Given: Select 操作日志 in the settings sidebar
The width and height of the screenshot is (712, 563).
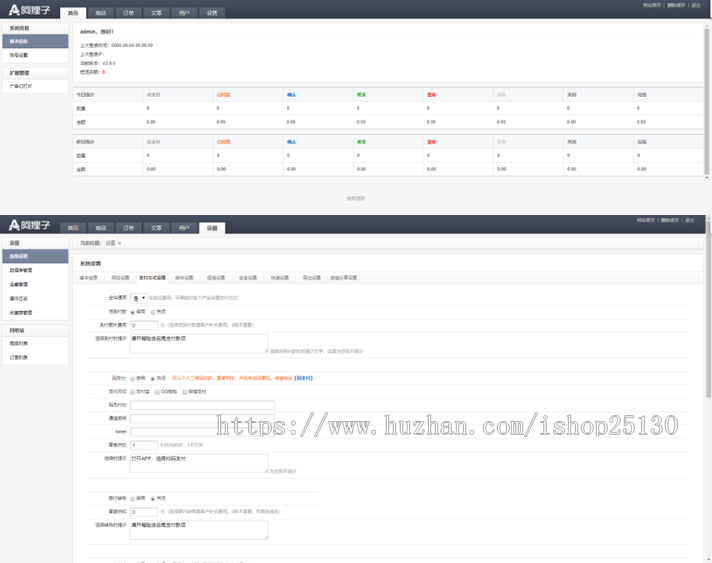Looking at the screenshot, I should click(35, 298).
